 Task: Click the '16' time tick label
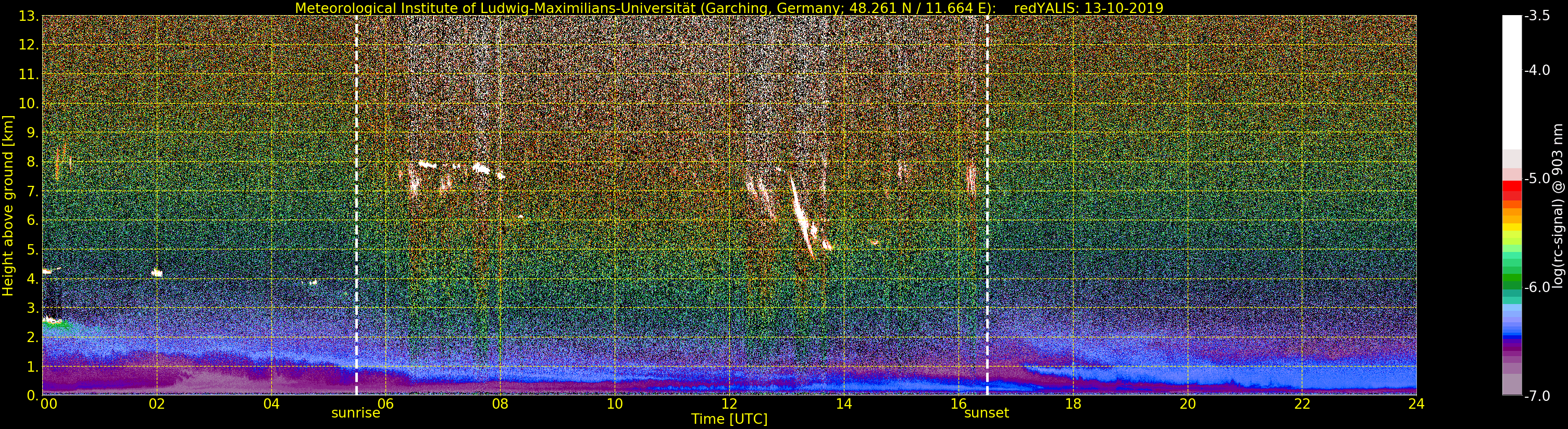(958, 403)
